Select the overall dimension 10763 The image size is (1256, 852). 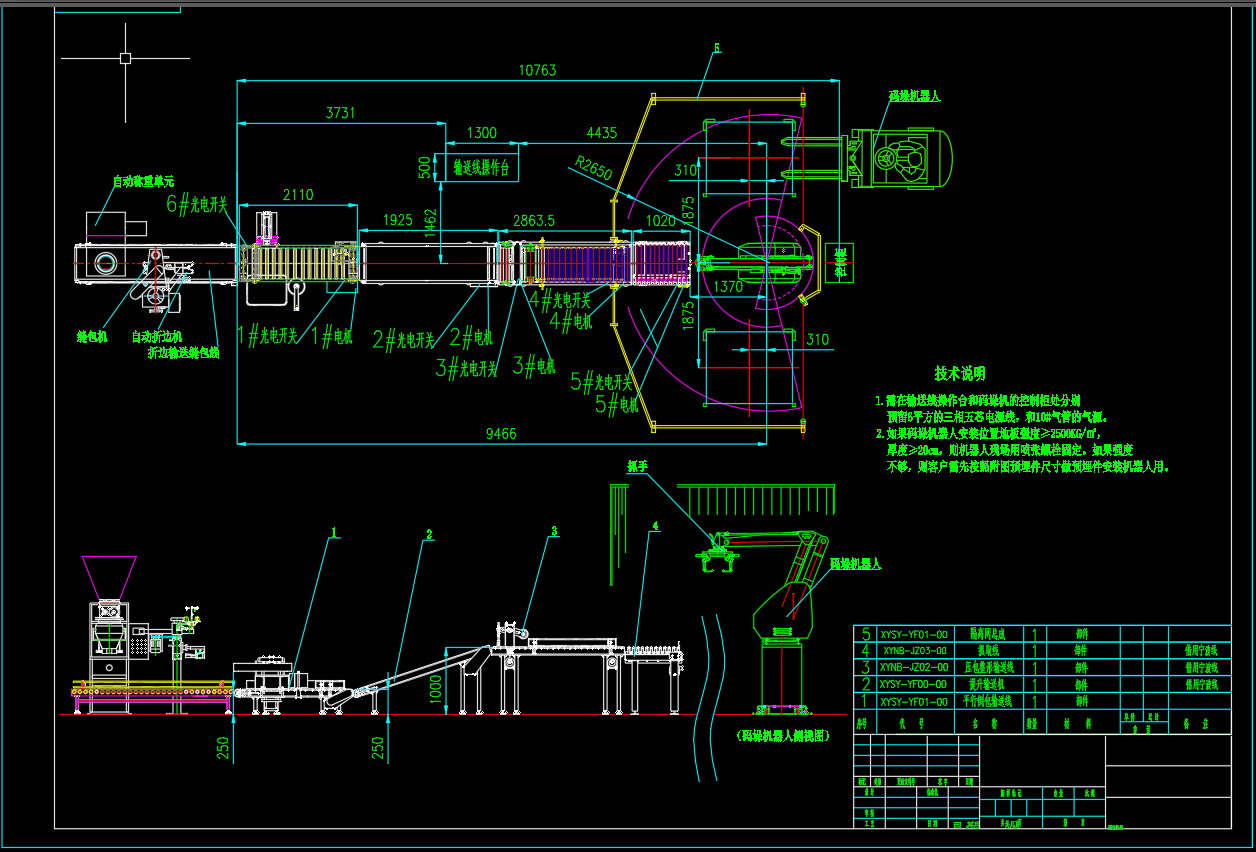[x=537, y=71]
